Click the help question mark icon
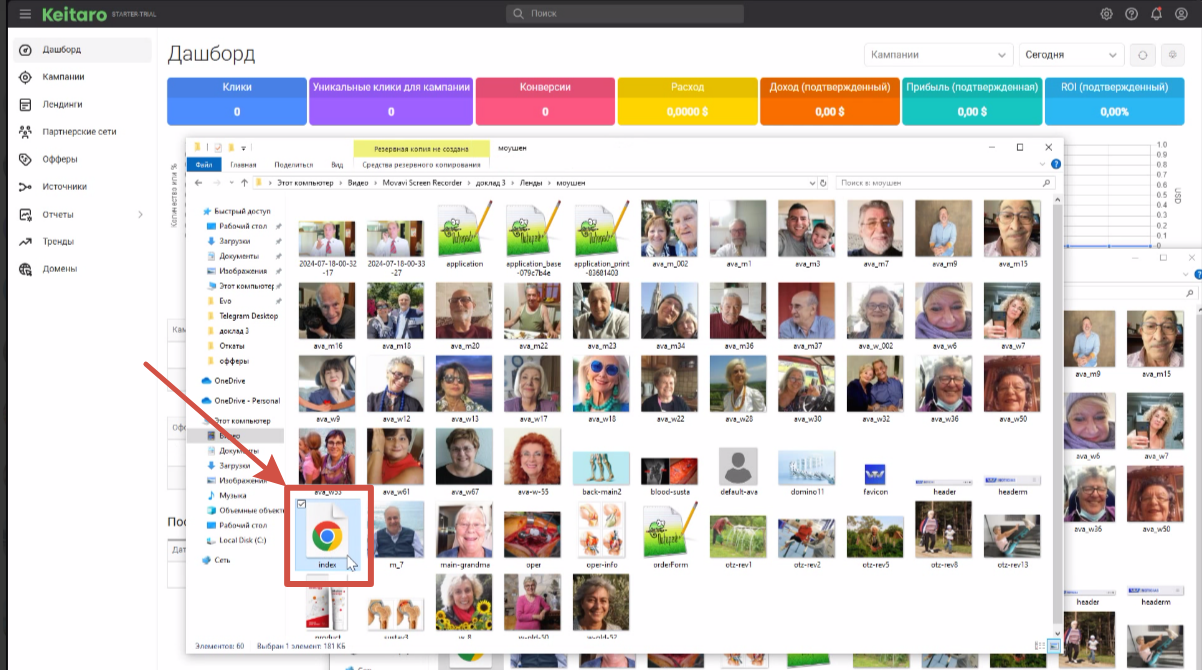The image size is (1202, 670). click(1131, 14)
